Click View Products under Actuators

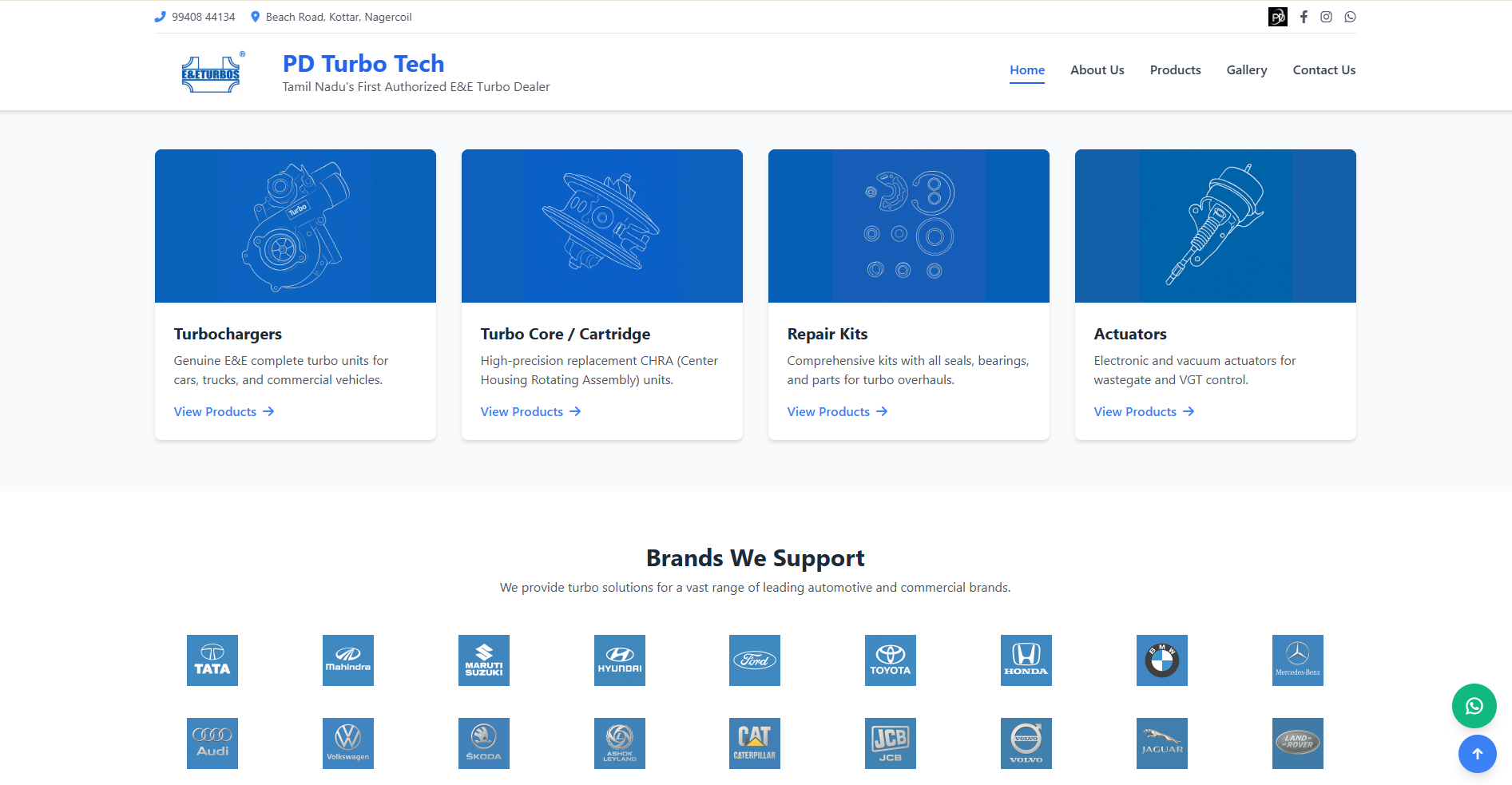[1144, 412]
